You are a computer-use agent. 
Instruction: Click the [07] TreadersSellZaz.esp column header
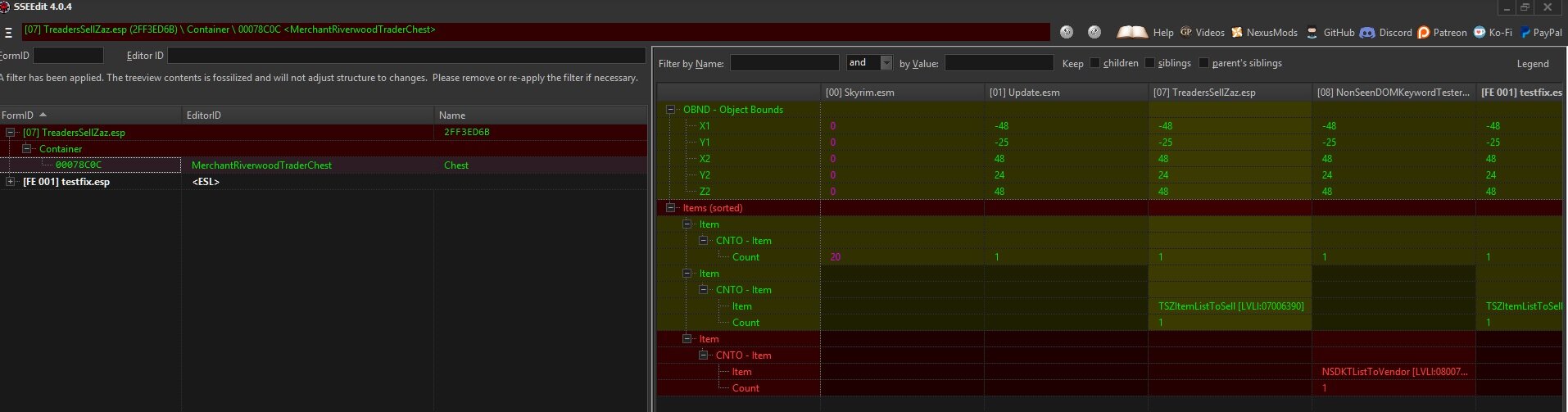click(1230, 92)
